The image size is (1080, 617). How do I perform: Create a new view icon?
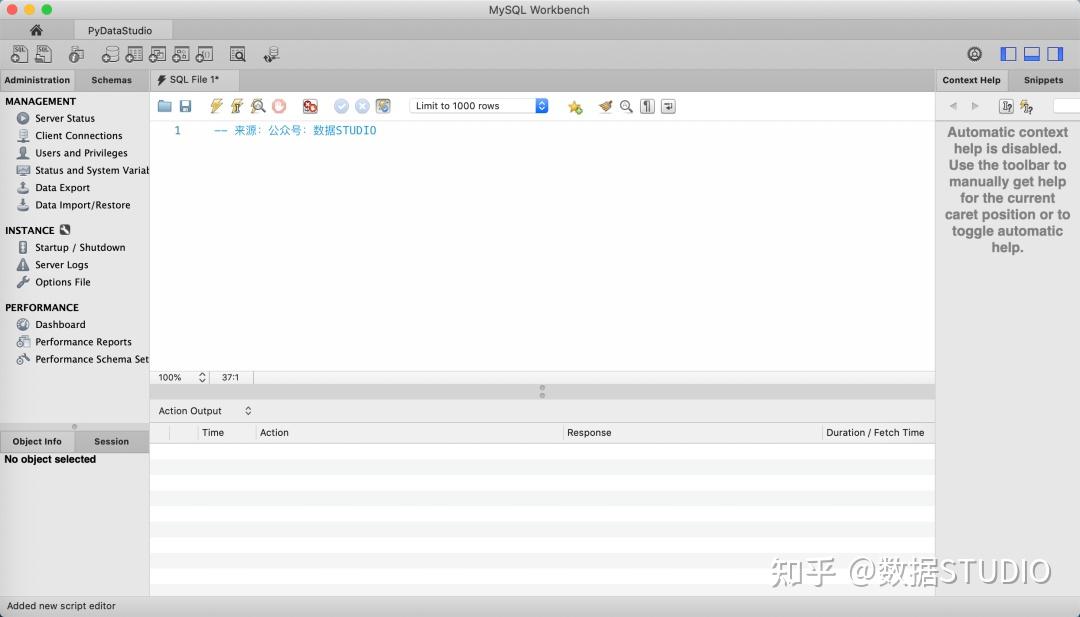click(x=157, y=54)
